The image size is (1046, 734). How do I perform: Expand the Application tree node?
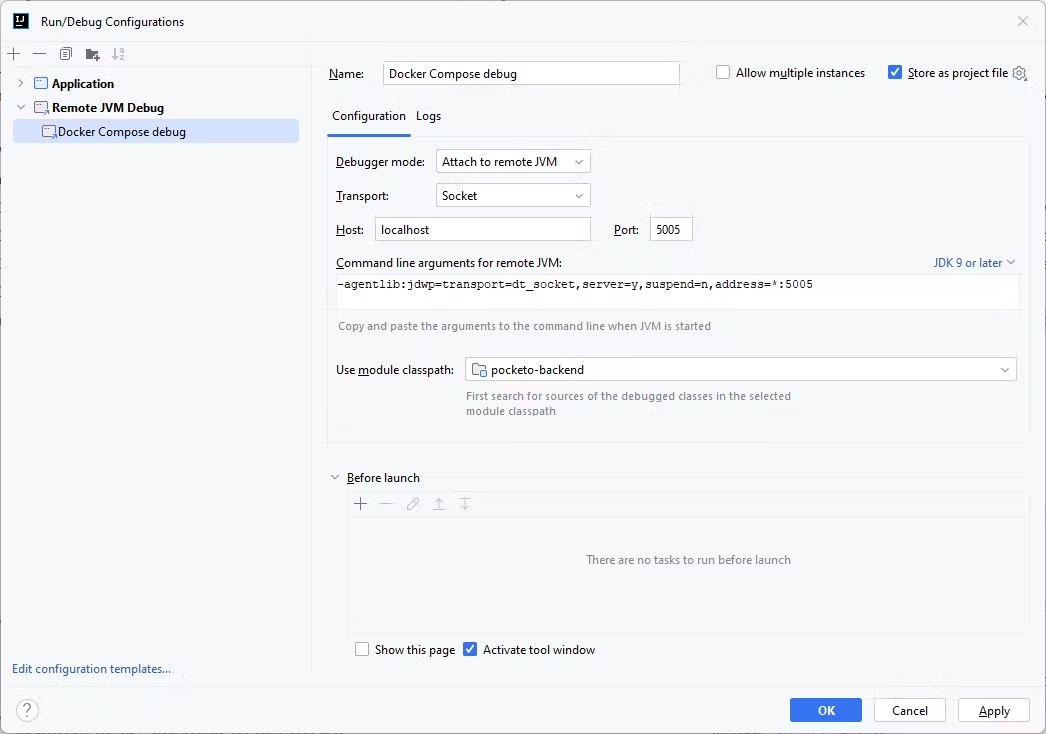pyautogui.click(x=20, y=84)
